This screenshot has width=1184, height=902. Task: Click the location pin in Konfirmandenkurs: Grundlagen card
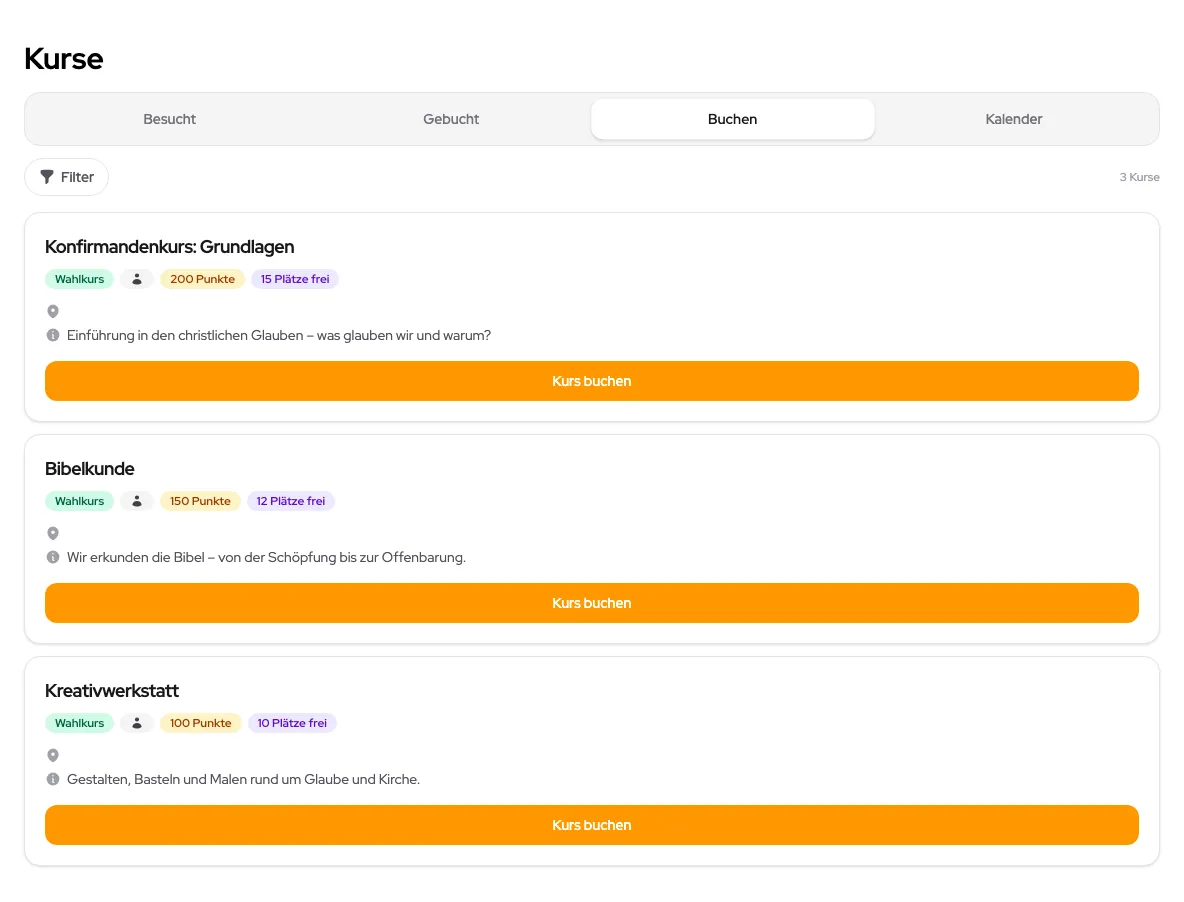[x=53, y=311]
